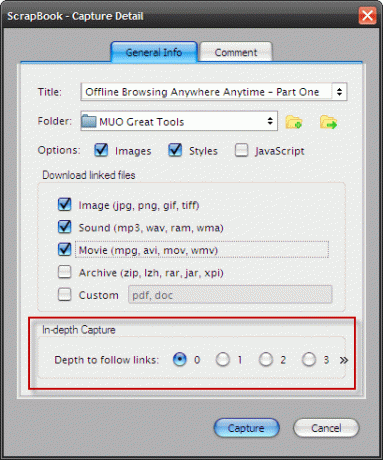
Task: Enable Archive linked files checkbox
Action: point(64,272)
